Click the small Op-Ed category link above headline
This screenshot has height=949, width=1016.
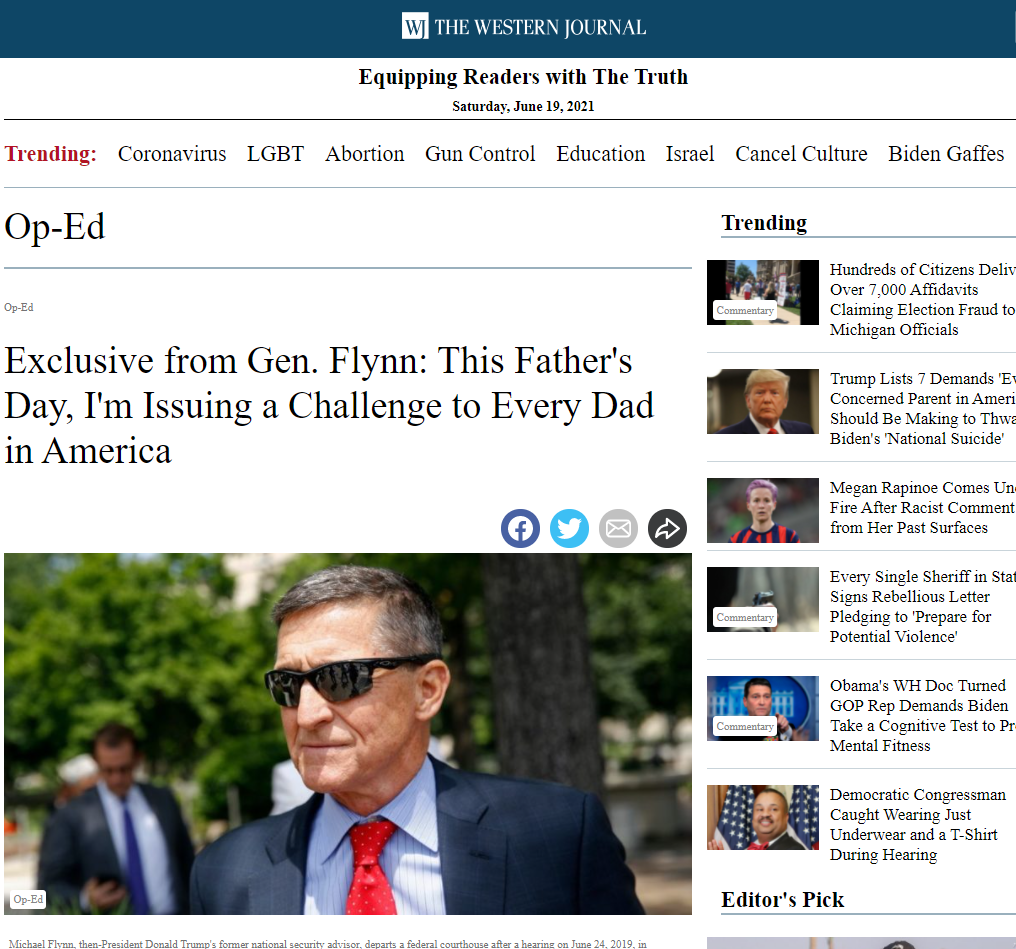pyautogui.click(x=19, y=307)
